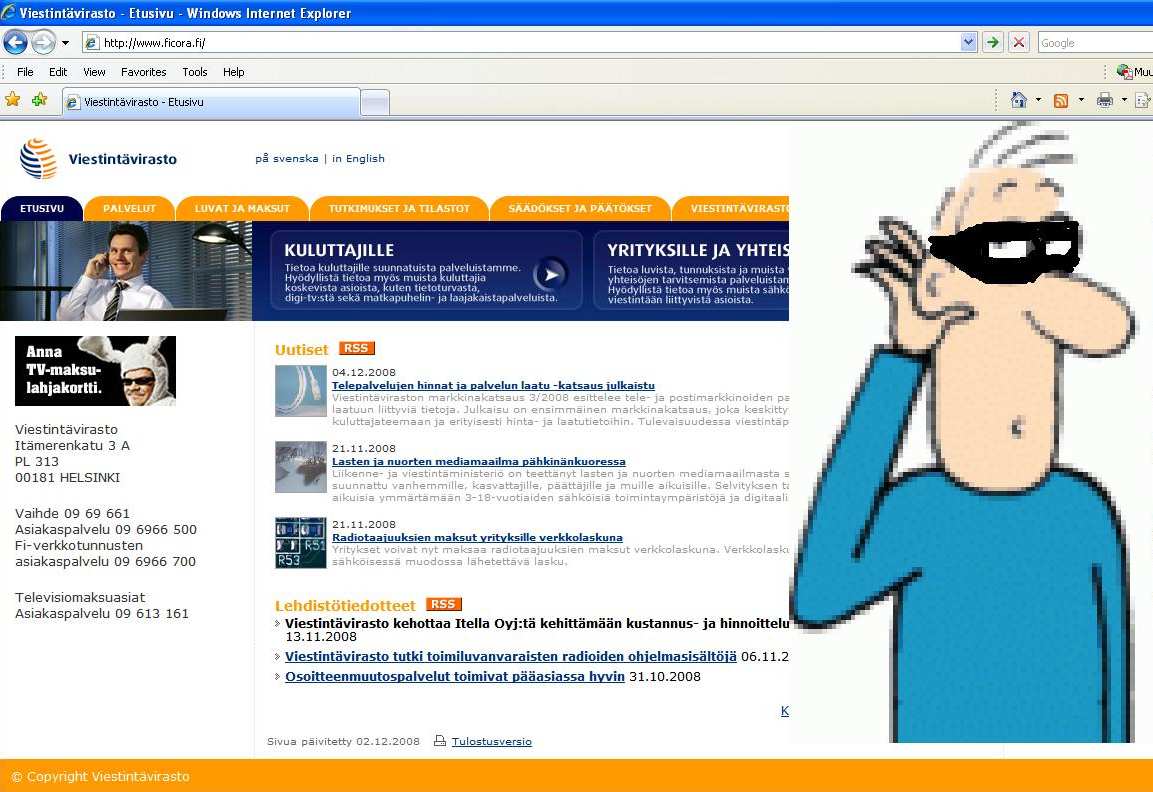This screenshot has height=792, width=1153.
Task: Open the Tools menu
Action: tap(195, 72)
